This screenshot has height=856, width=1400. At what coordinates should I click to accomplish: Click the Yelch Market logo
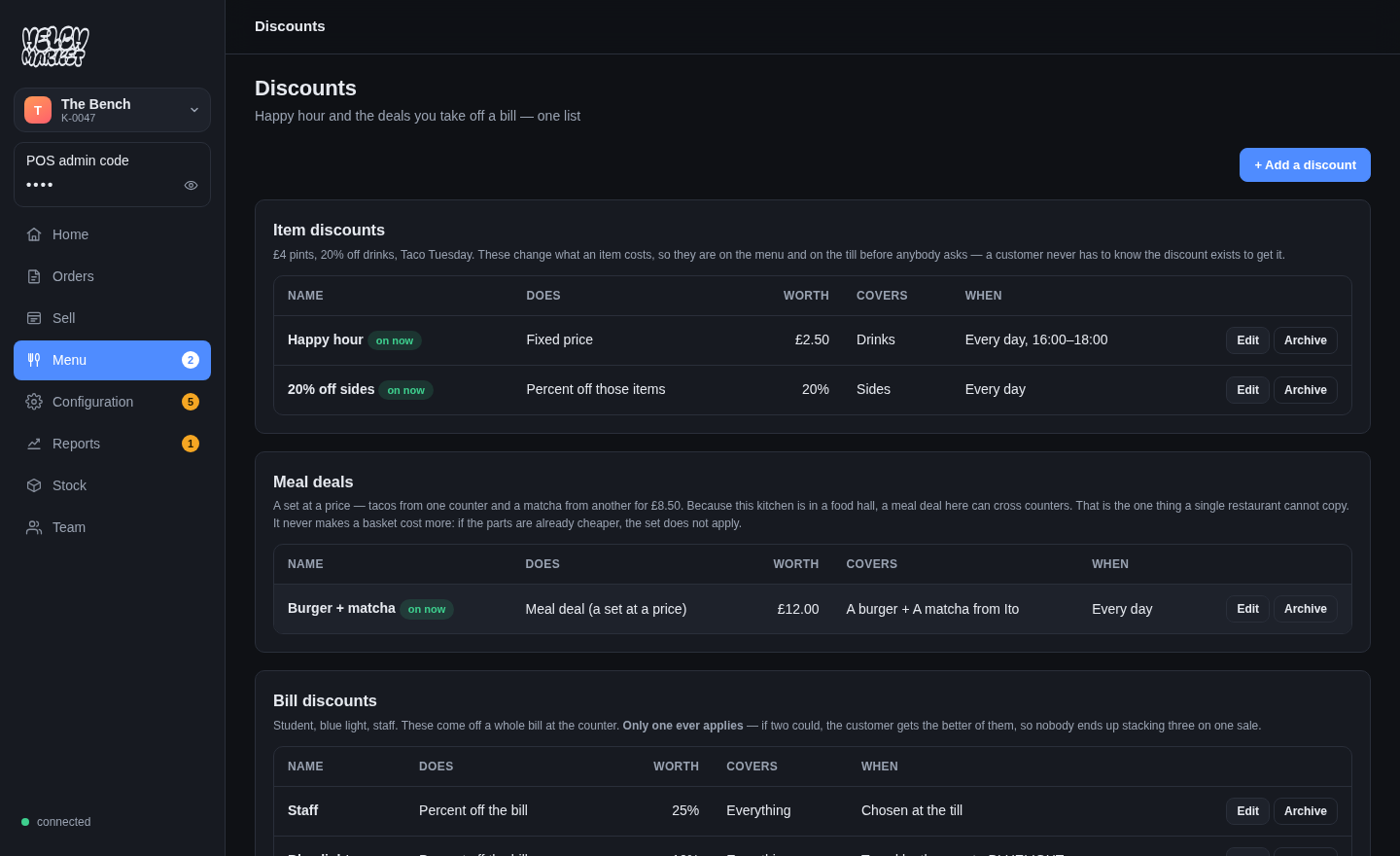(x=55, y=47)
